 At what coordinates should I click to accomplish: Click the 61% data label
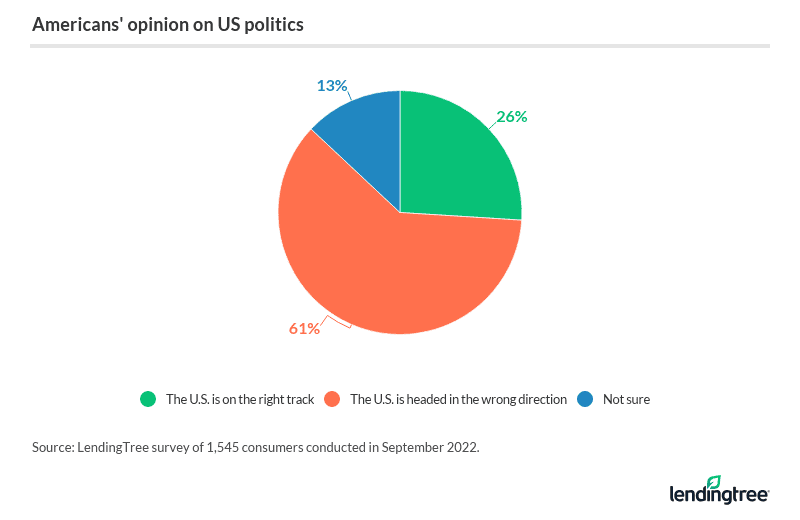[x=304, y=329]
